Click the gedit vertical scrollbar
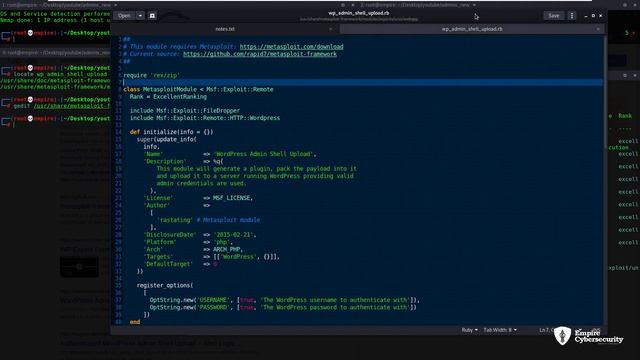Screen dimensions: 640x360 [x=605, y=93]
